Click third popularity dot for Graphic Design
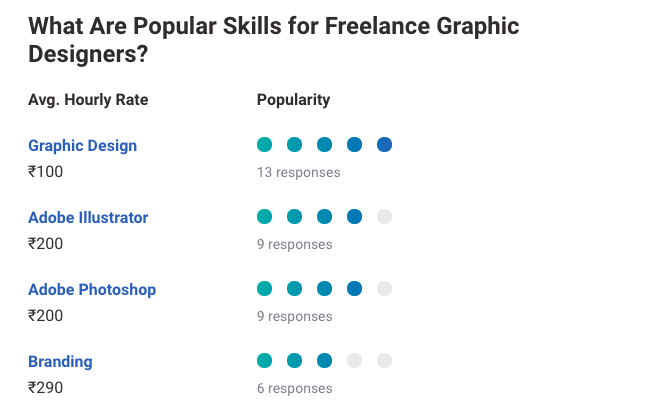The width and height of the screenshot is (653, 418). pyautogui.click(x=324, y=145)
